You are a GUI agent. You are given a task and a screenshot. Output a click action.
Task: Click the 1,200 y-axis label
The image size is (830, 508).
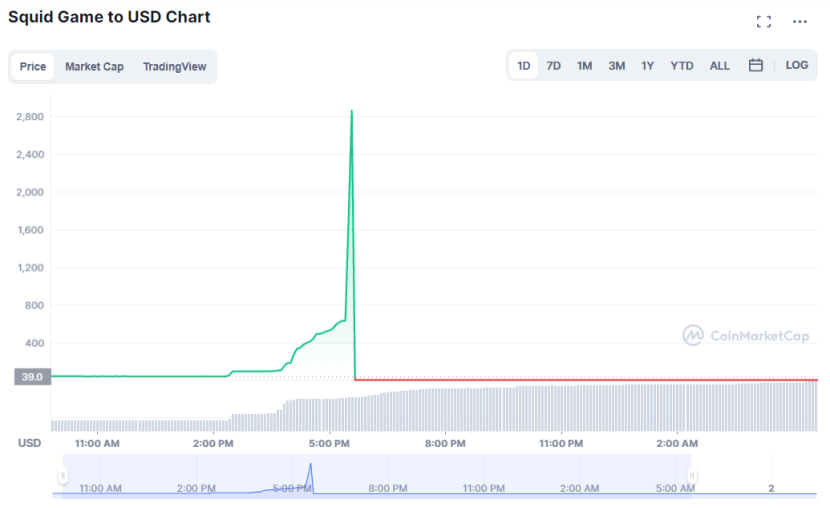30,268
